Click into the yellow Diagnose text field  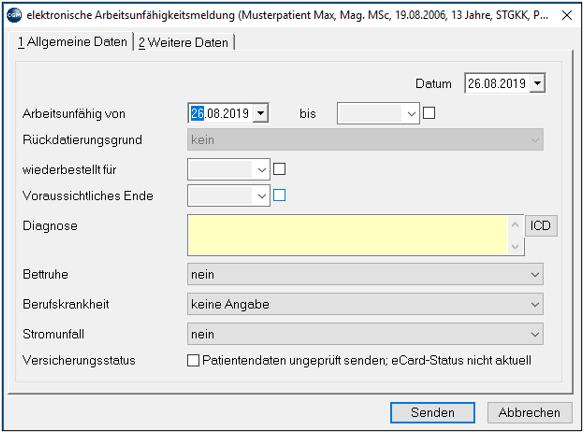coord(348,235)
